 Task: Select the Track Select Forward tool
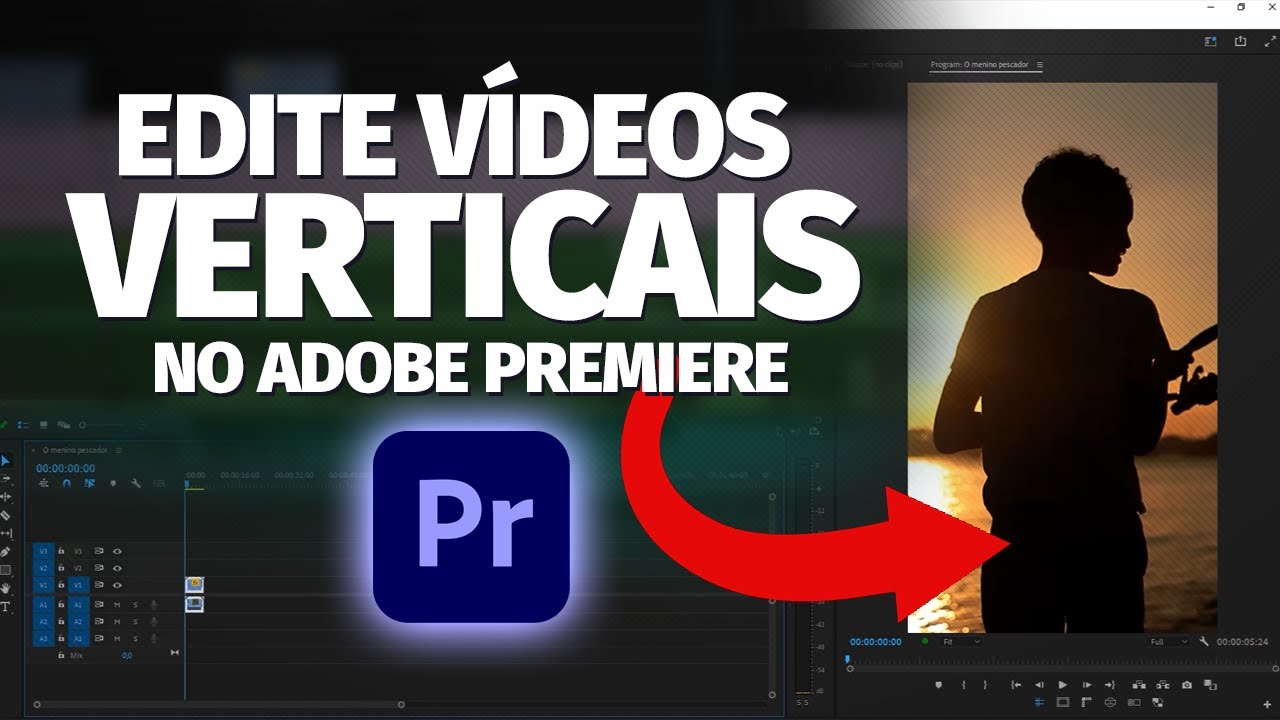[x=5, y=478]
